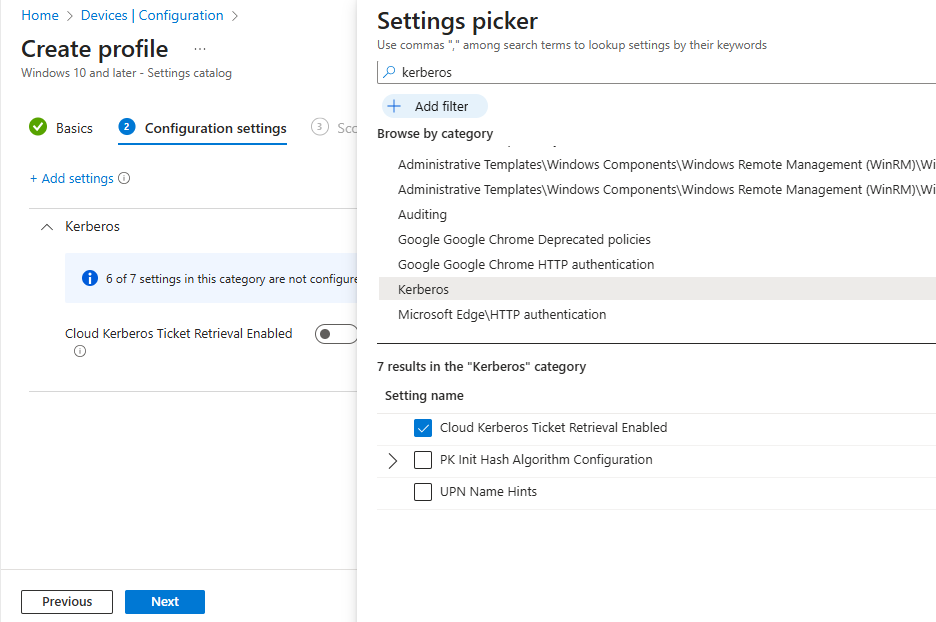
Task: Toggle Cloud Kerberos Ticket Retrieval Enabled switch
Action: pos(334,334)
